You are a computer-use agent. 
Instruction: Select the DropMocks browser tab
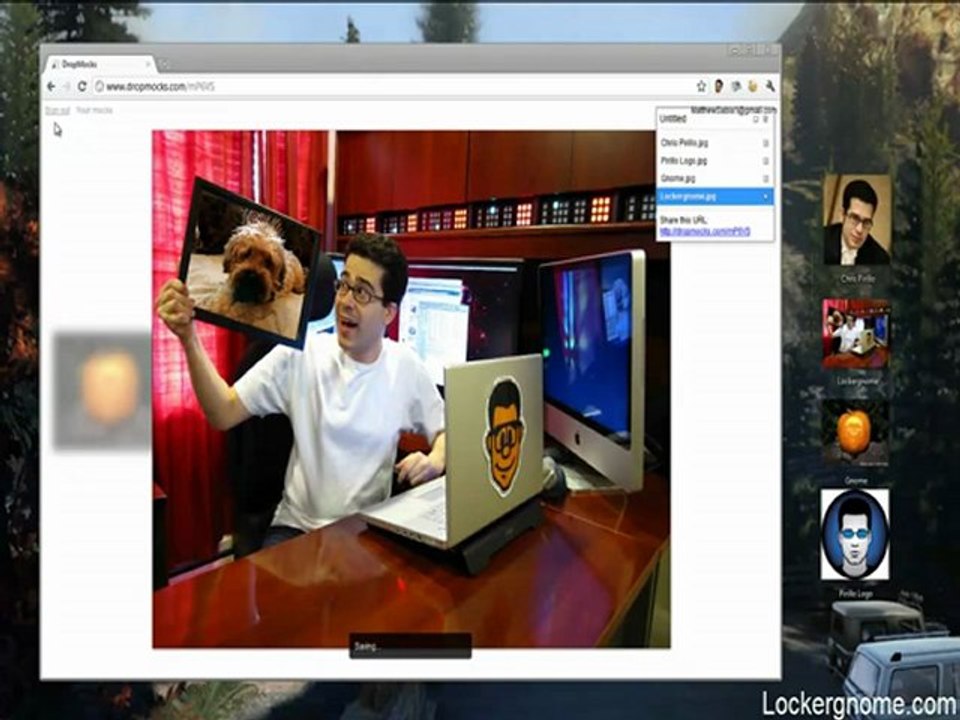tap(99, 64)
